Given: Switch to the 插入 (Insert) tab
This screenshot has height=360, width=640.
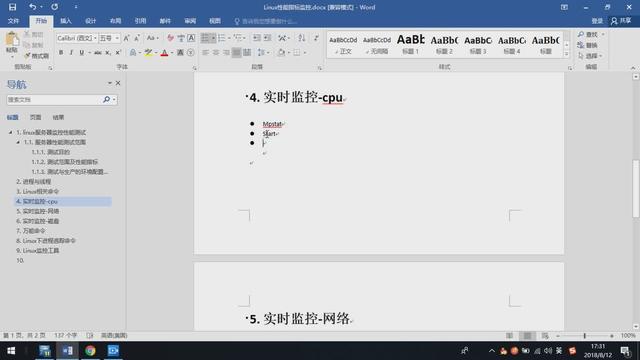Looking at the screenshot, I should (66, 21).
